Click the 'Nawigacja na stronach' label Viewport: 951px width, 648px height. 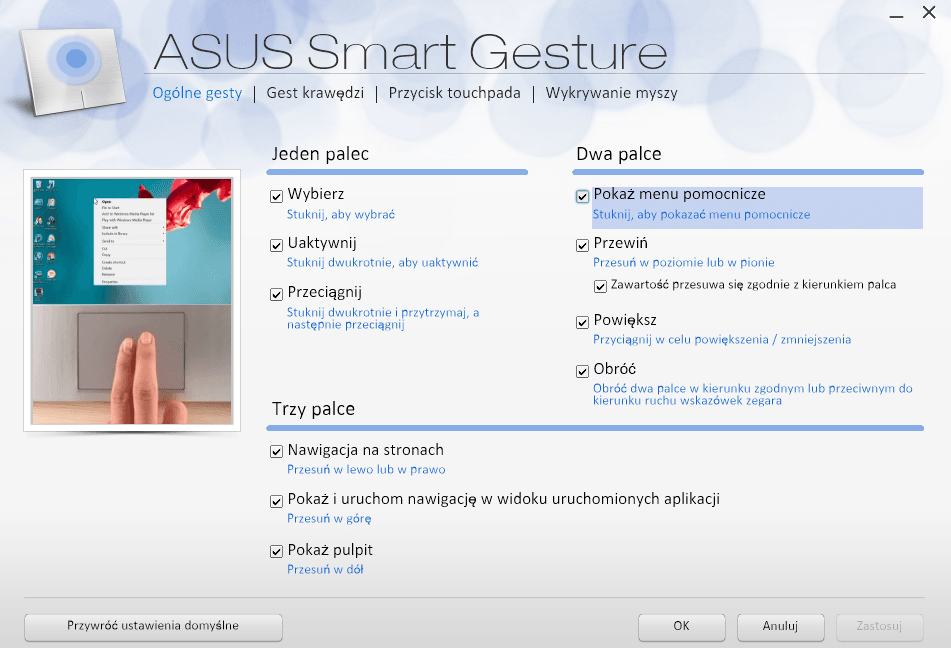366,450
